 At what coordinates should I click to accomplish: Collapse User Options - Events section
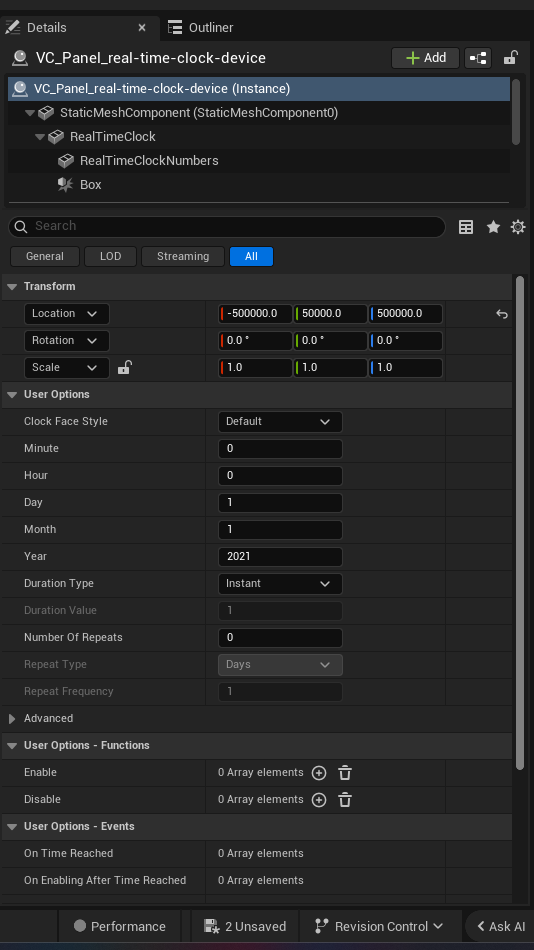(12, 827)
